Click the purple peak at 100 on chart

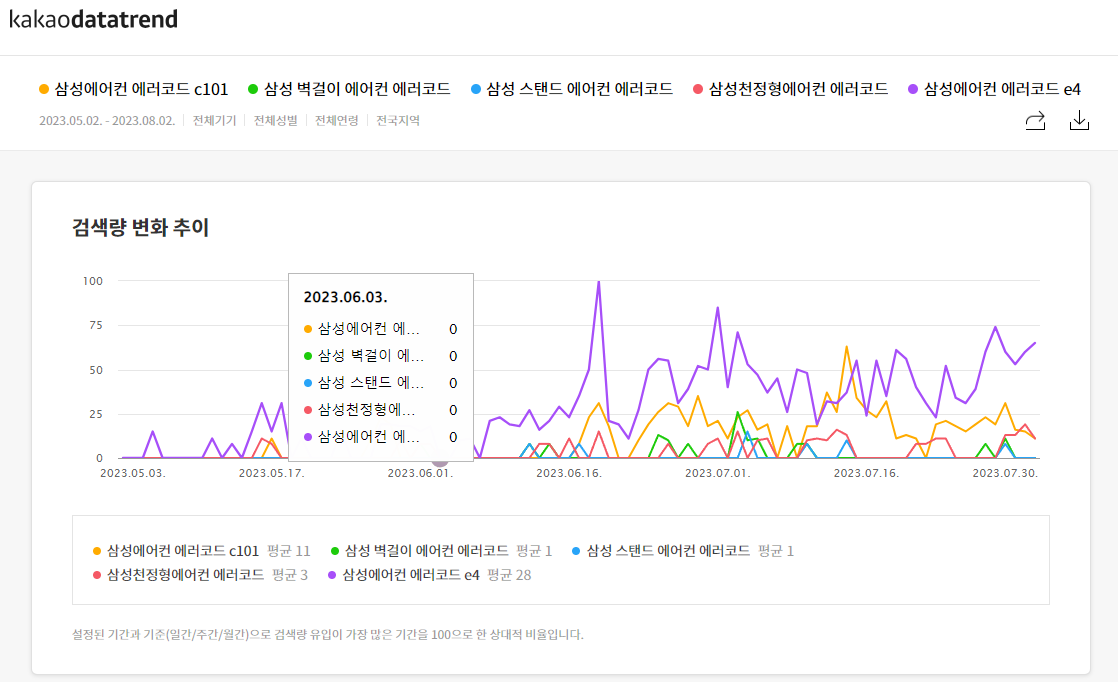pyautogui.click(x=599, y=282)
